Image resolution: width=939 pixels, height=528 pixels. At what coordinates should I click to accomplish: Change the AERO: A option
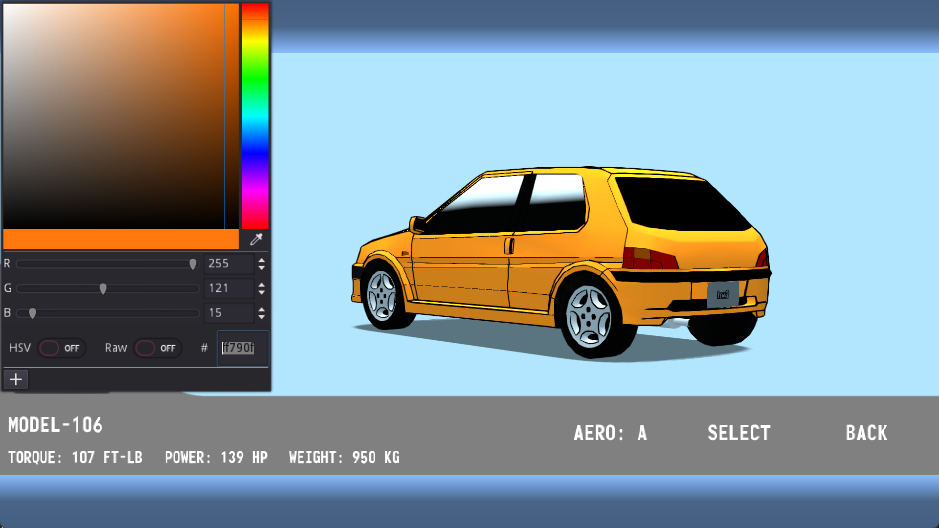pyautogui.click(x=610, y=433)
